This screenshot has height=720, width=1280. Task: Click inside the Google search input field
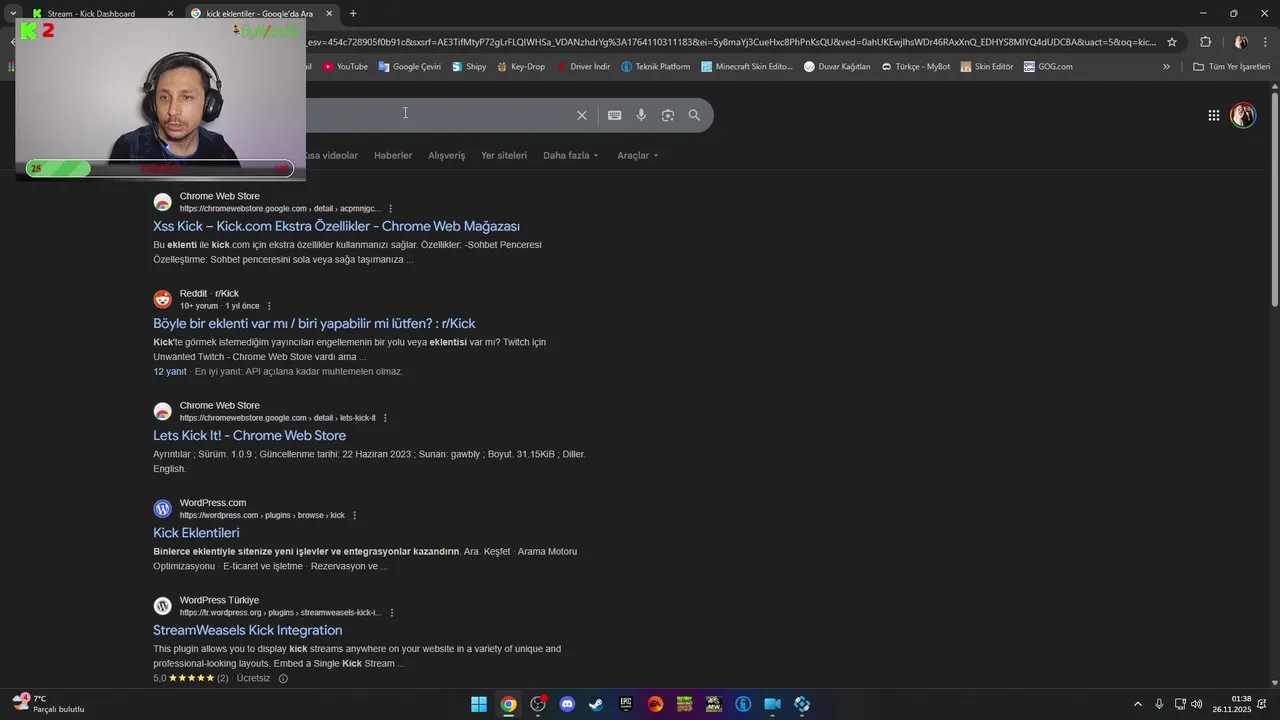(x=435, y=115)
